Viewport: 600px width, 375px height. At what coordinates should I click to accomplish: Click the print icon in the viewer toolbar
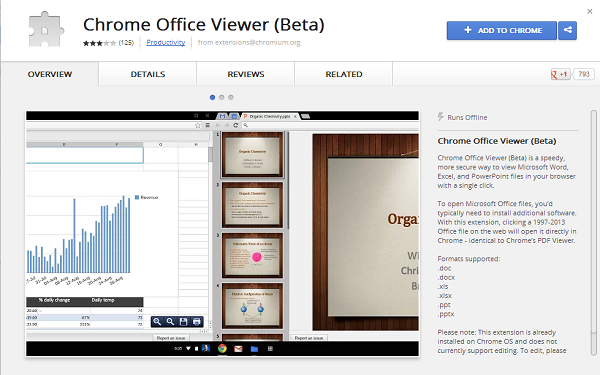click(x=196, y=322)
